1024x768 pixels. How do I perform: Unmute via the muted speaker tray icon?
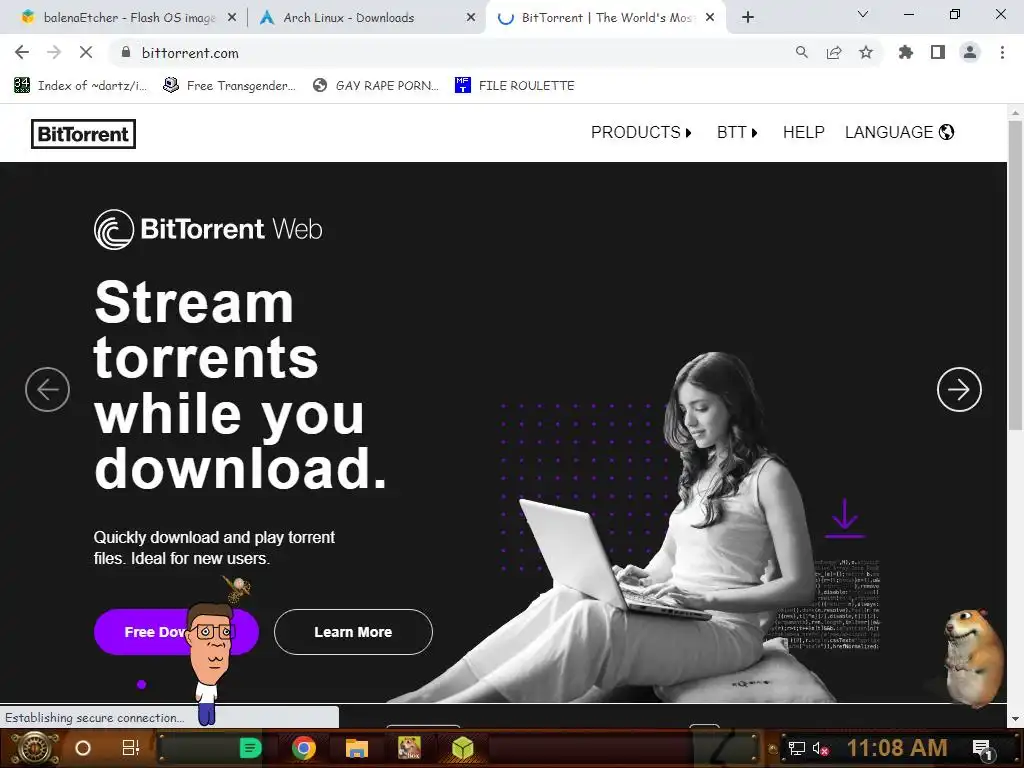click(820, 748)
